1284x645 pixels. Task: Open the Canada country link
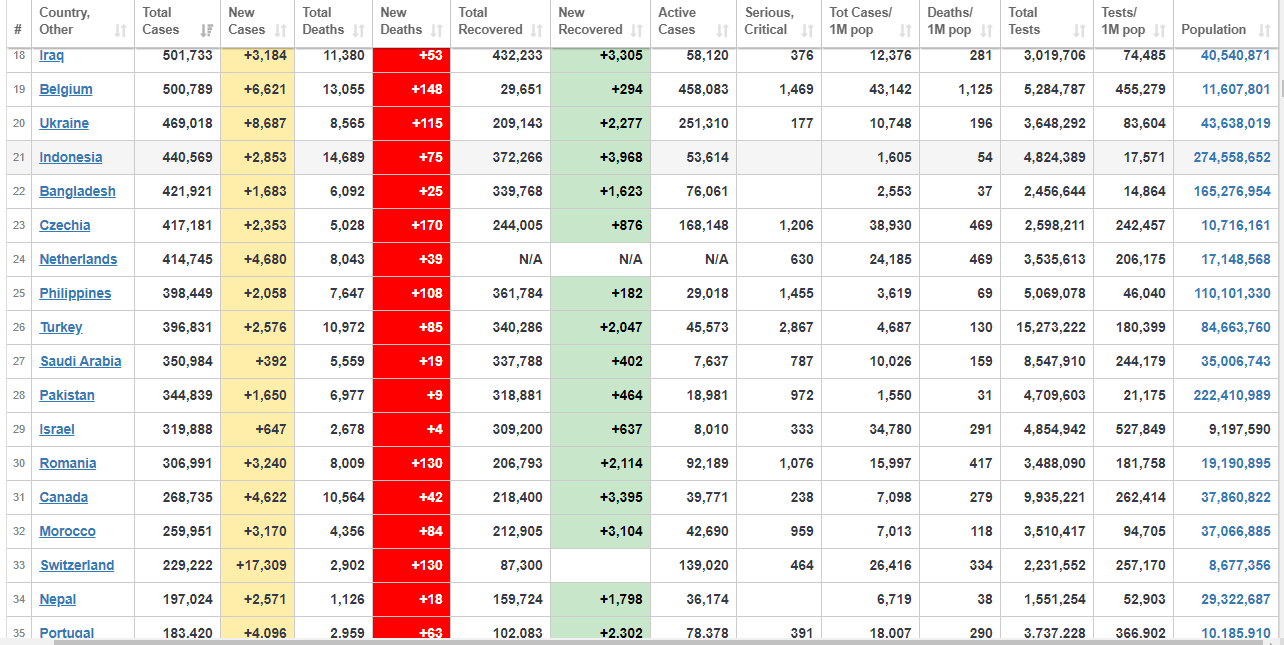[x=64, y=497]
